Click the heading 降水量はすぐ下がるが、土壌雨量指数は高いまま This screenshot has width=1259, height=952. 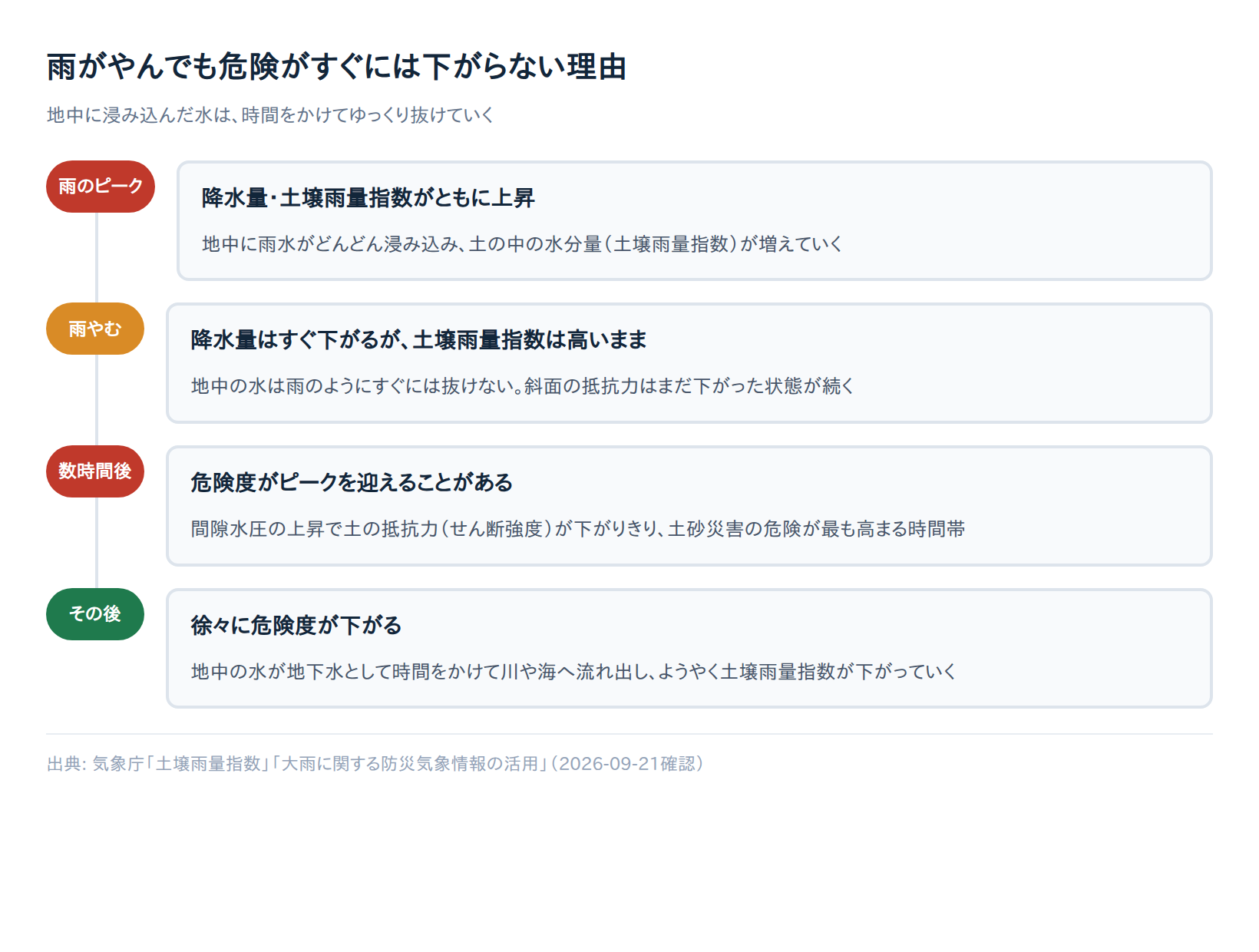419,339
